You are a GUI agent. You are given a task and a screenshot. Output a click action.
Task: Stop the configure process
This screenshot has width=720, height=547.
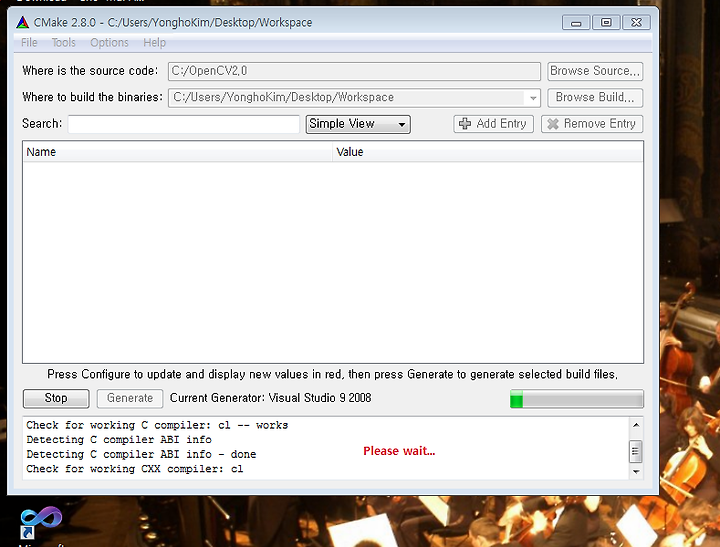(x=56, y=398)
